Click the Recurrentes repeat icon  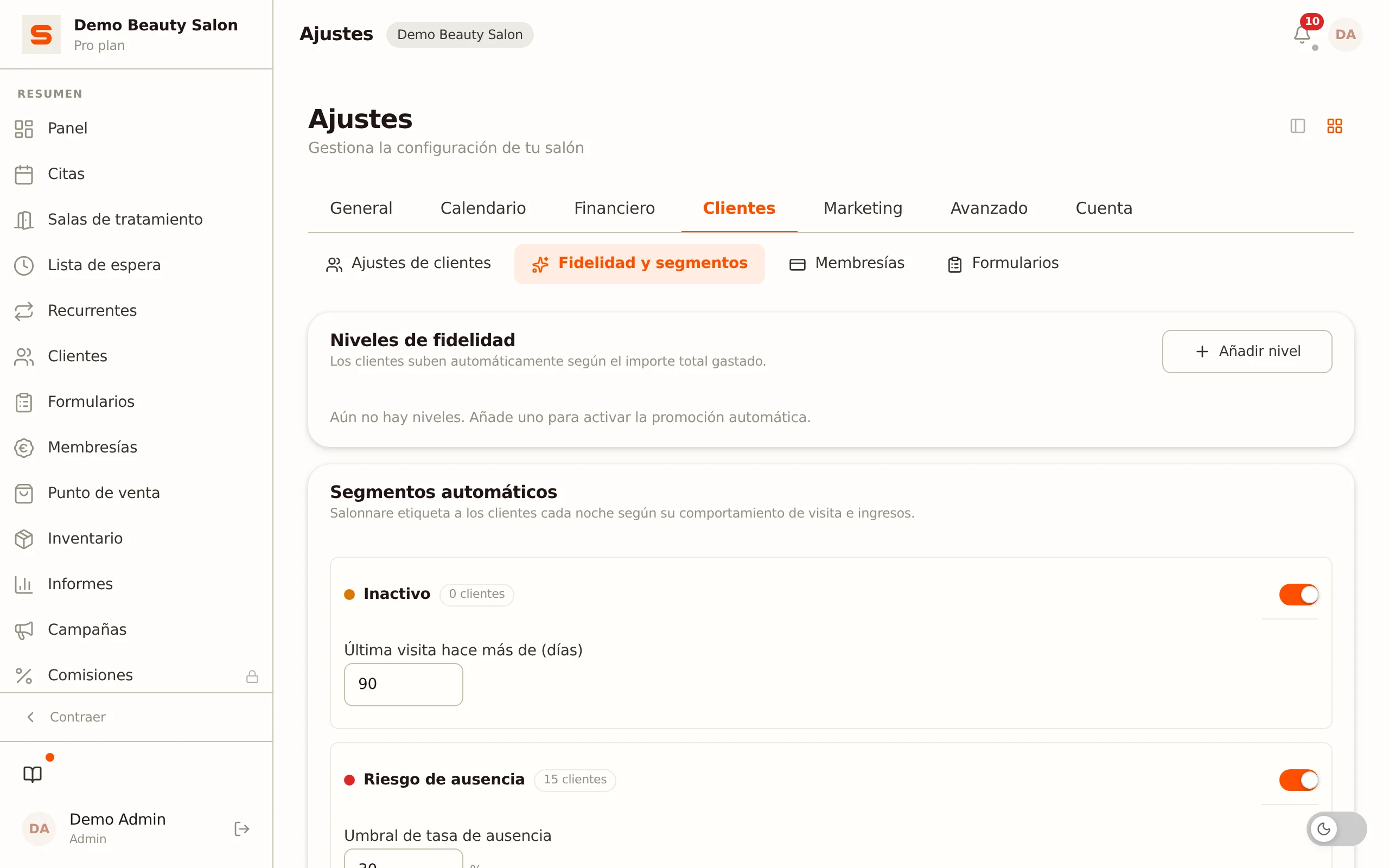click(x=23, y=311)
